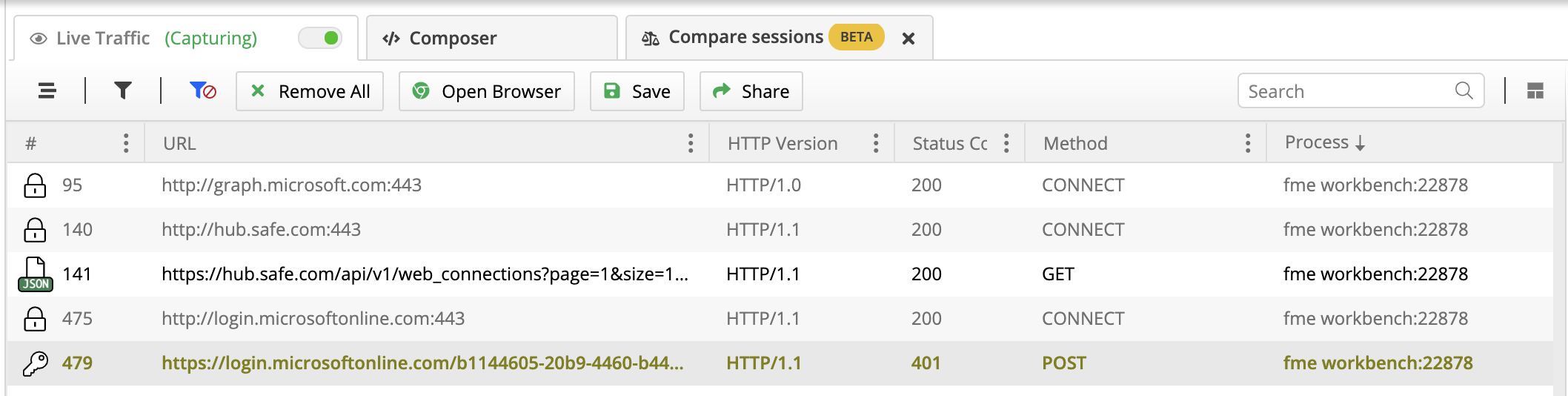1568x396 pixels.
Task: Click the eye icon on Live Traffic tab
Action: click(x=39, y=39)
